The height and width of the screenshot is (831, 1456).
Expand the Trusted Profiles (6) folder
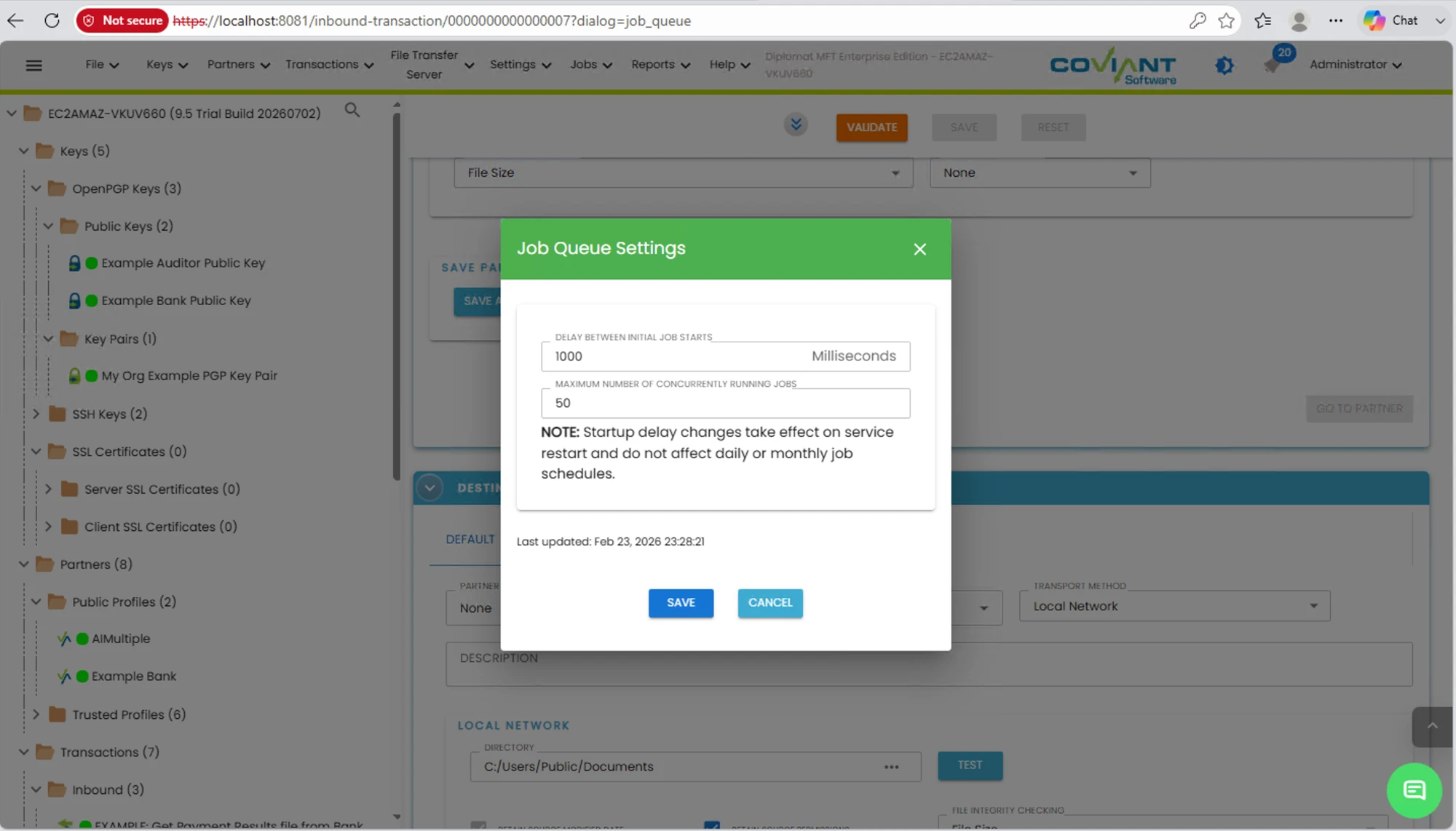tap(36, 714)
